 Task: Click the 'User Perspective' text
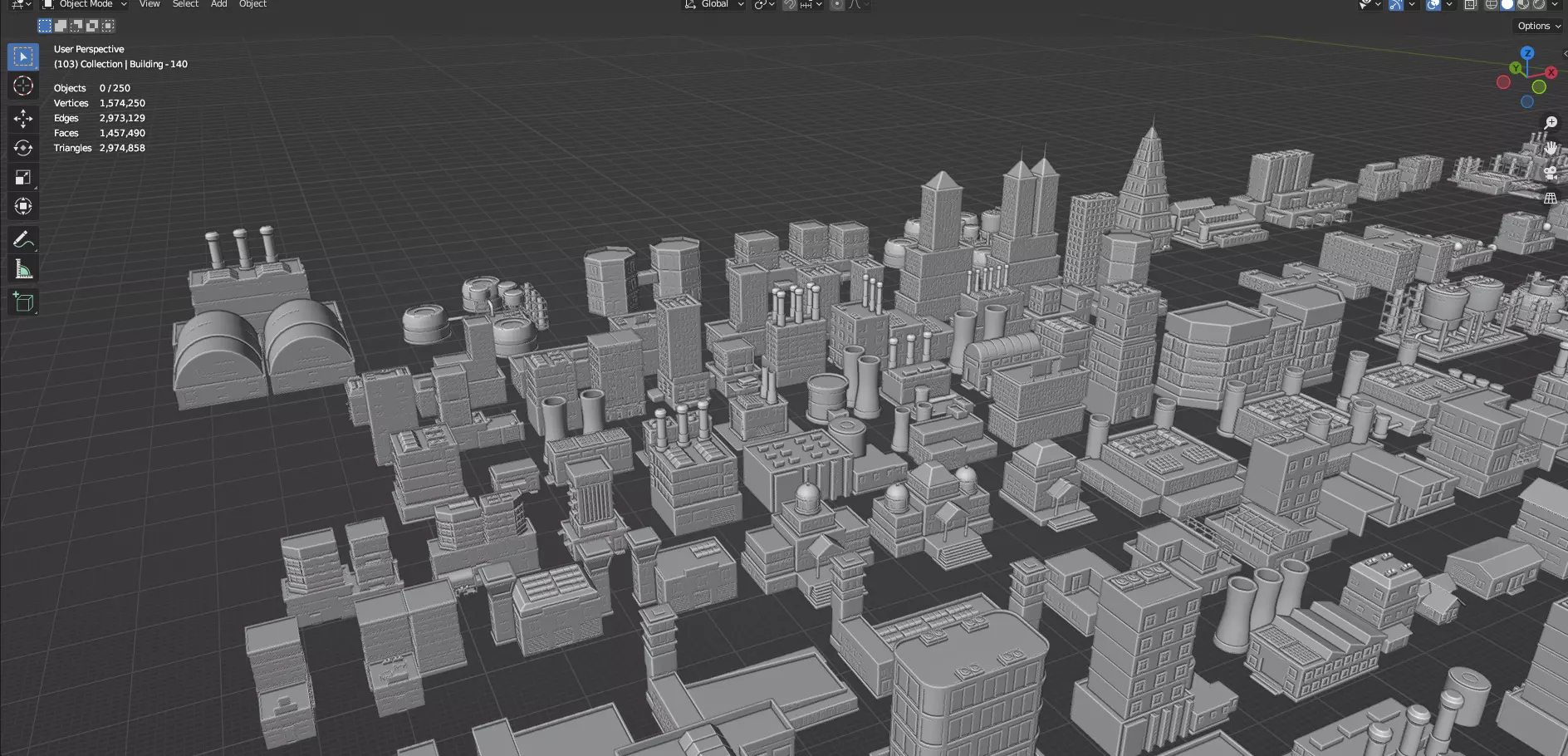89,49
